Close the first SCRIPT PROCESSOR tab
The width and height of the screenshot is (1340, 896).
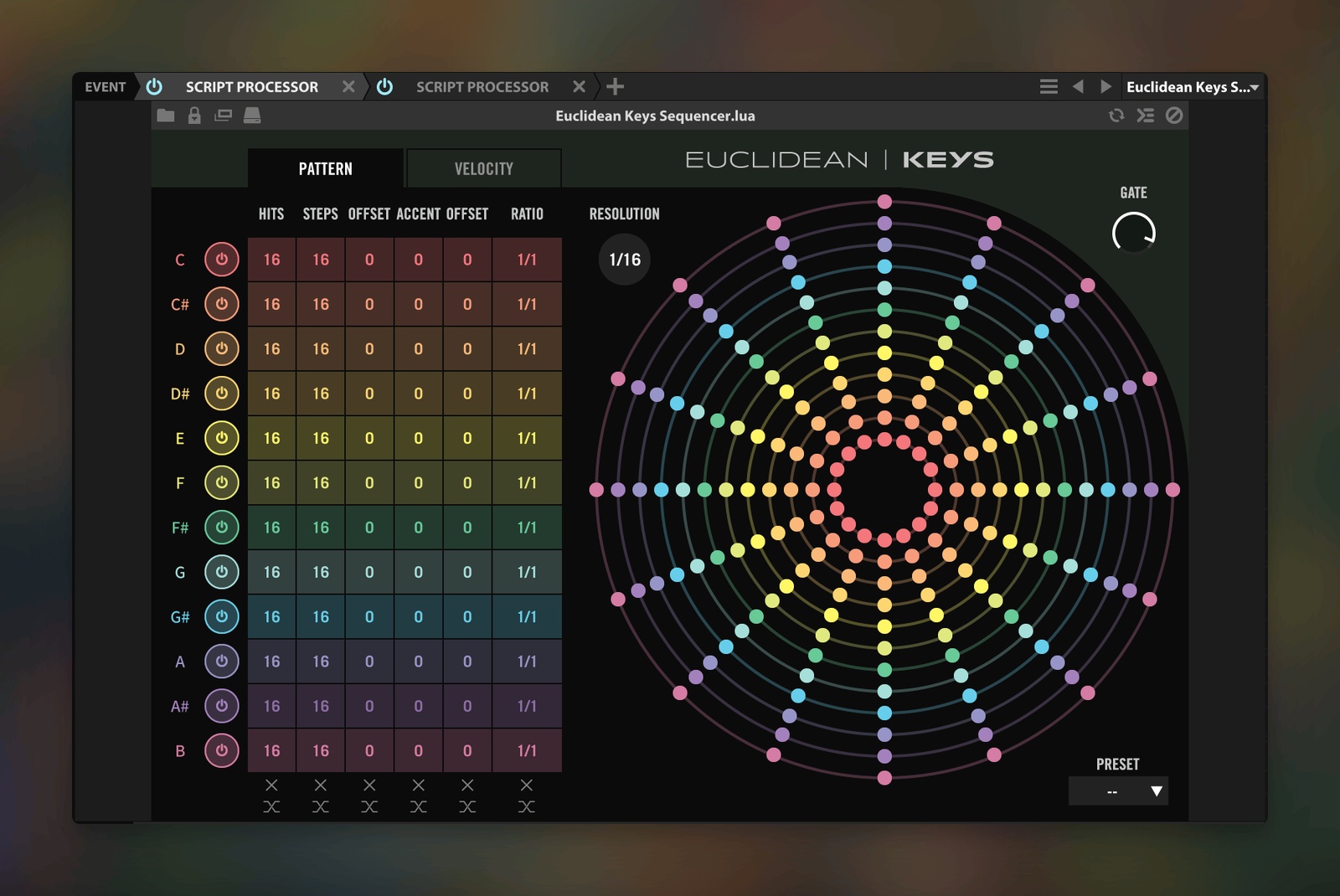[348, 86]
